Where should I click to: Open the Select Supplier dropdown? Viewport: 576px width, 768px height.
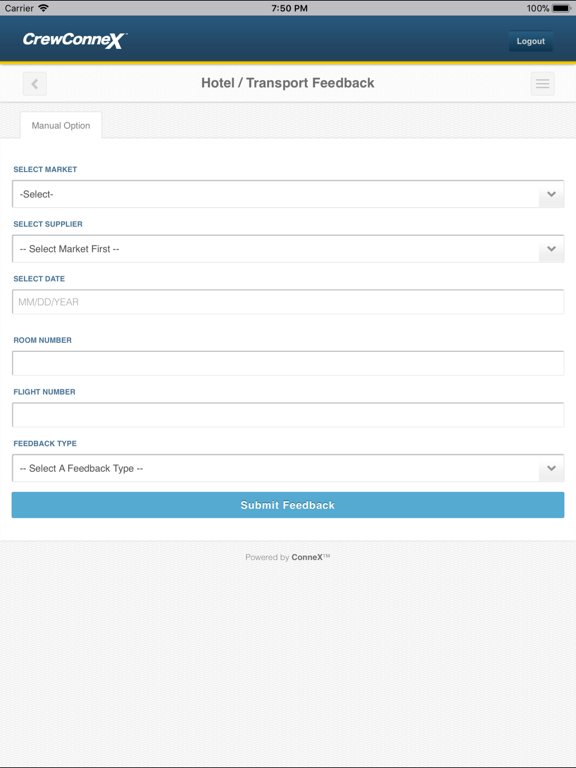coord(288,249)
